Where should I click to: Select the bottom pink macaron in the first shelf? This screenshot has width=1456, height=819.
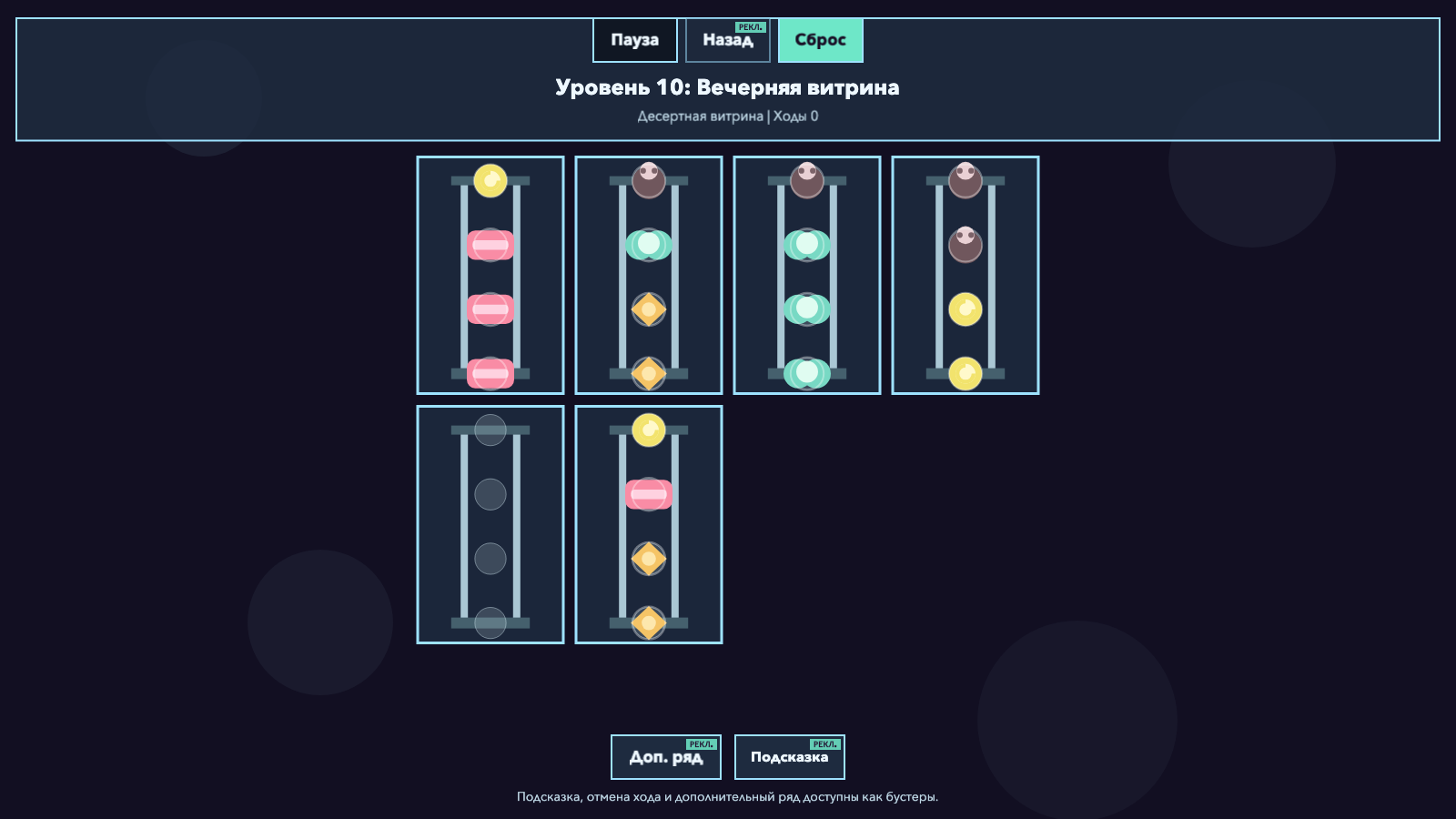490,373
